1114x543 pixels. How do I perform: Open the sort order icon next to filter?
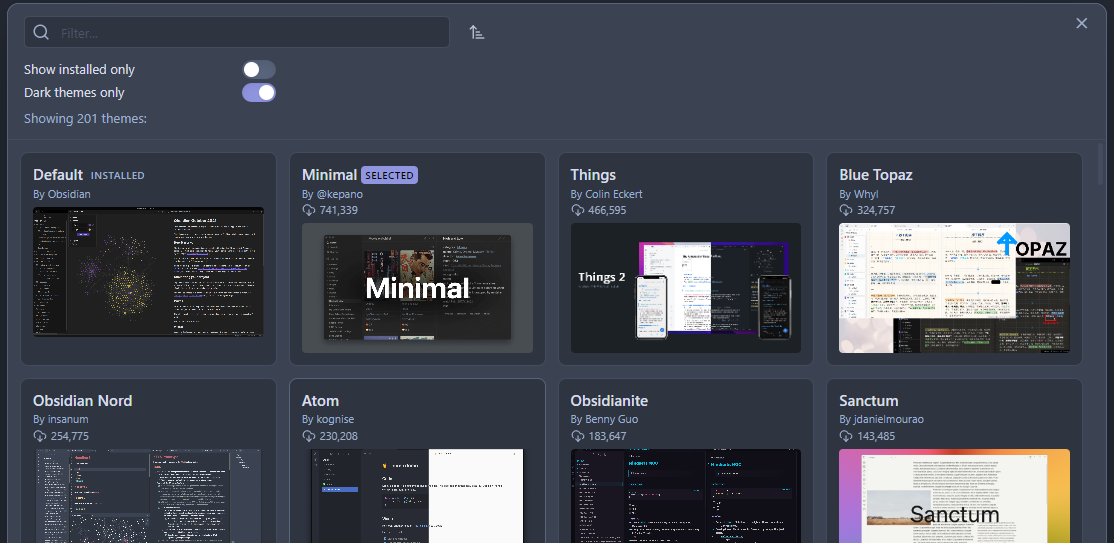[x=477, y=32]
